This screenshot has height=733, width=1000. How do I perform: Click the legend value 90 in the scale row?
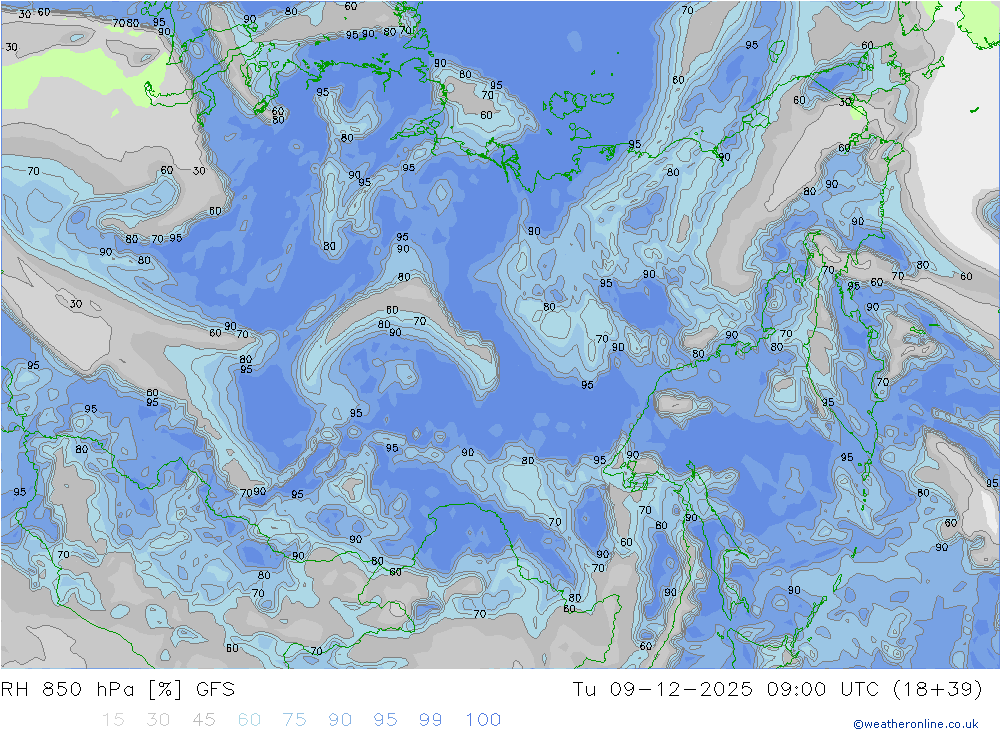click(340, 720)
